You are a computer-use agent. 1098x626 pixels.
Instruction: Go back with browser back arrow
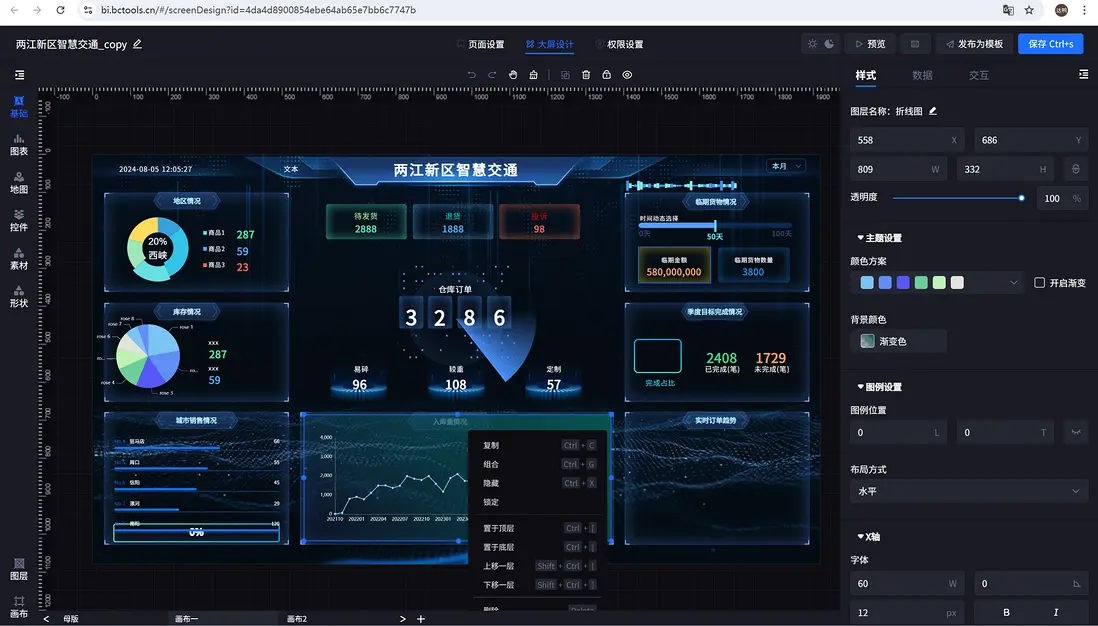tap(15, 10)
